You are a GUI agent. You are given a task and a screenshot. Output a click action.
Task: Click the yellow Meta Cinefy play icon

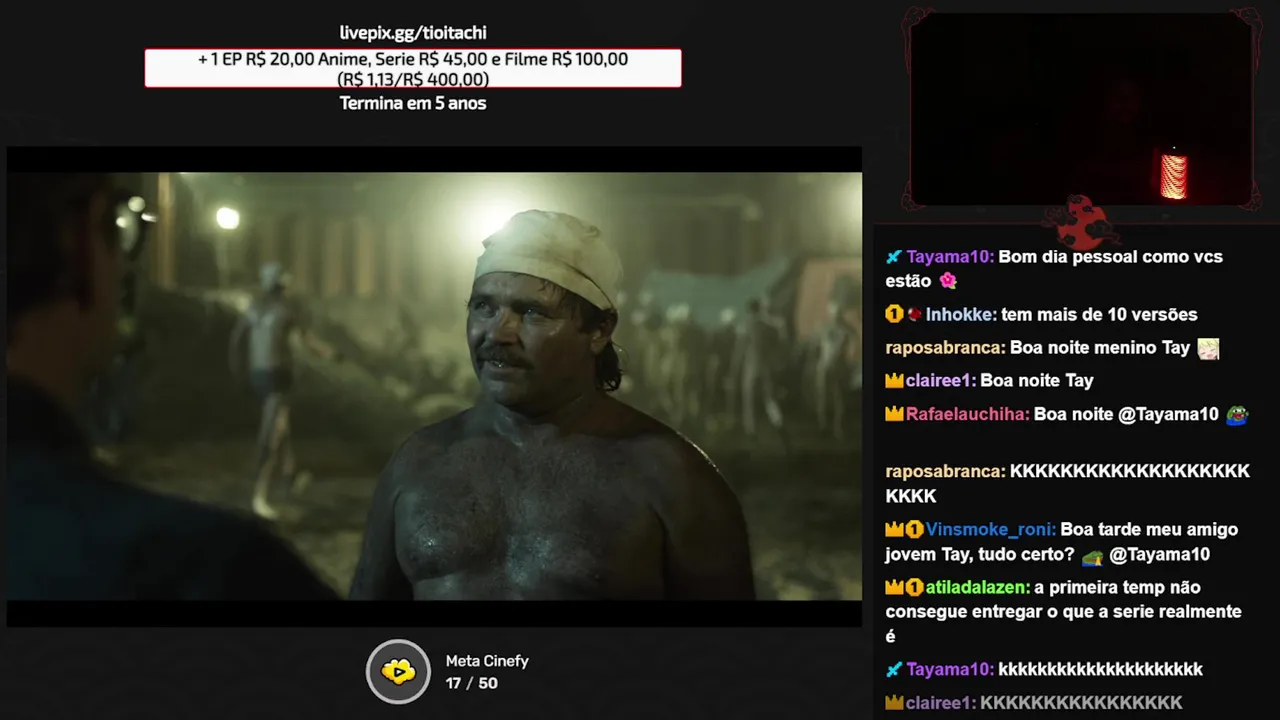coord(398,671)
